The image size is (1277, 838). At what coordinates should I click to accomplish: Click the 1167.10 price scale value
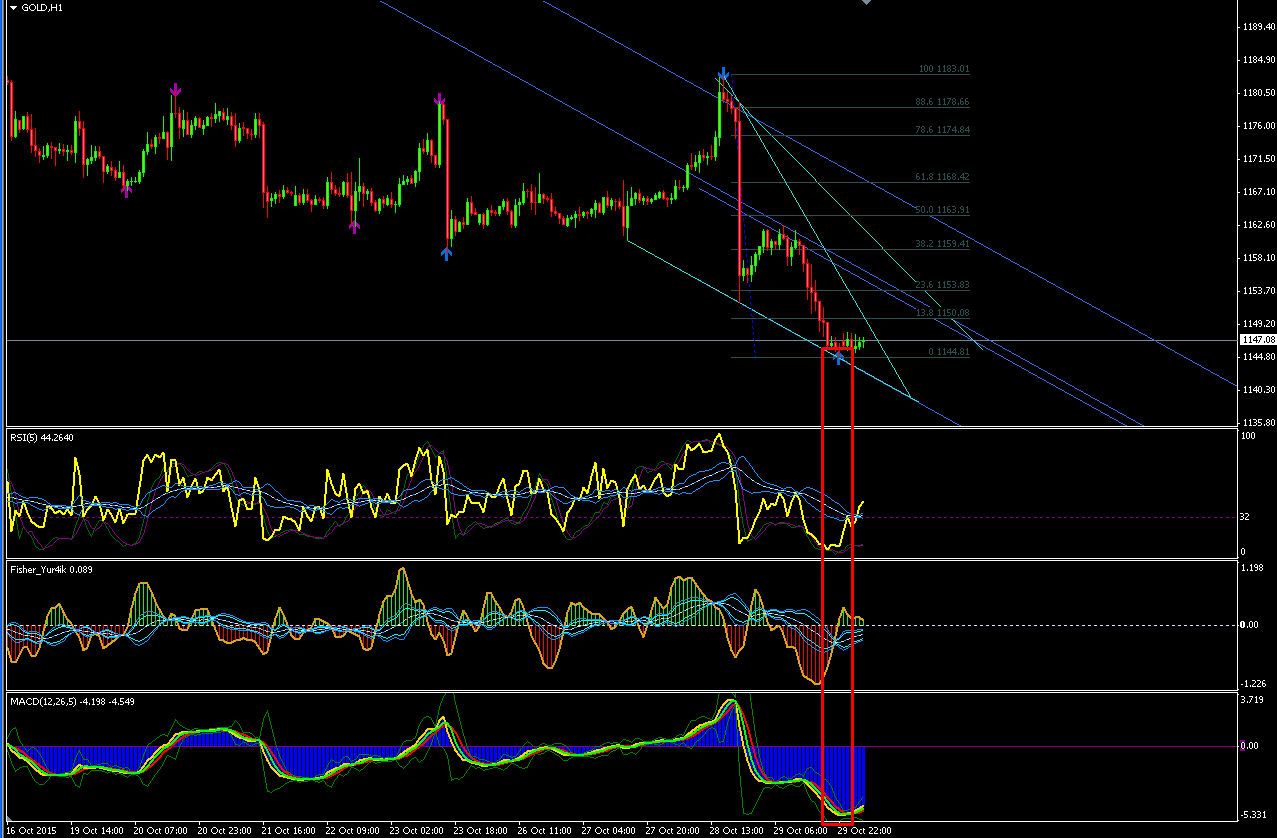1257,192
